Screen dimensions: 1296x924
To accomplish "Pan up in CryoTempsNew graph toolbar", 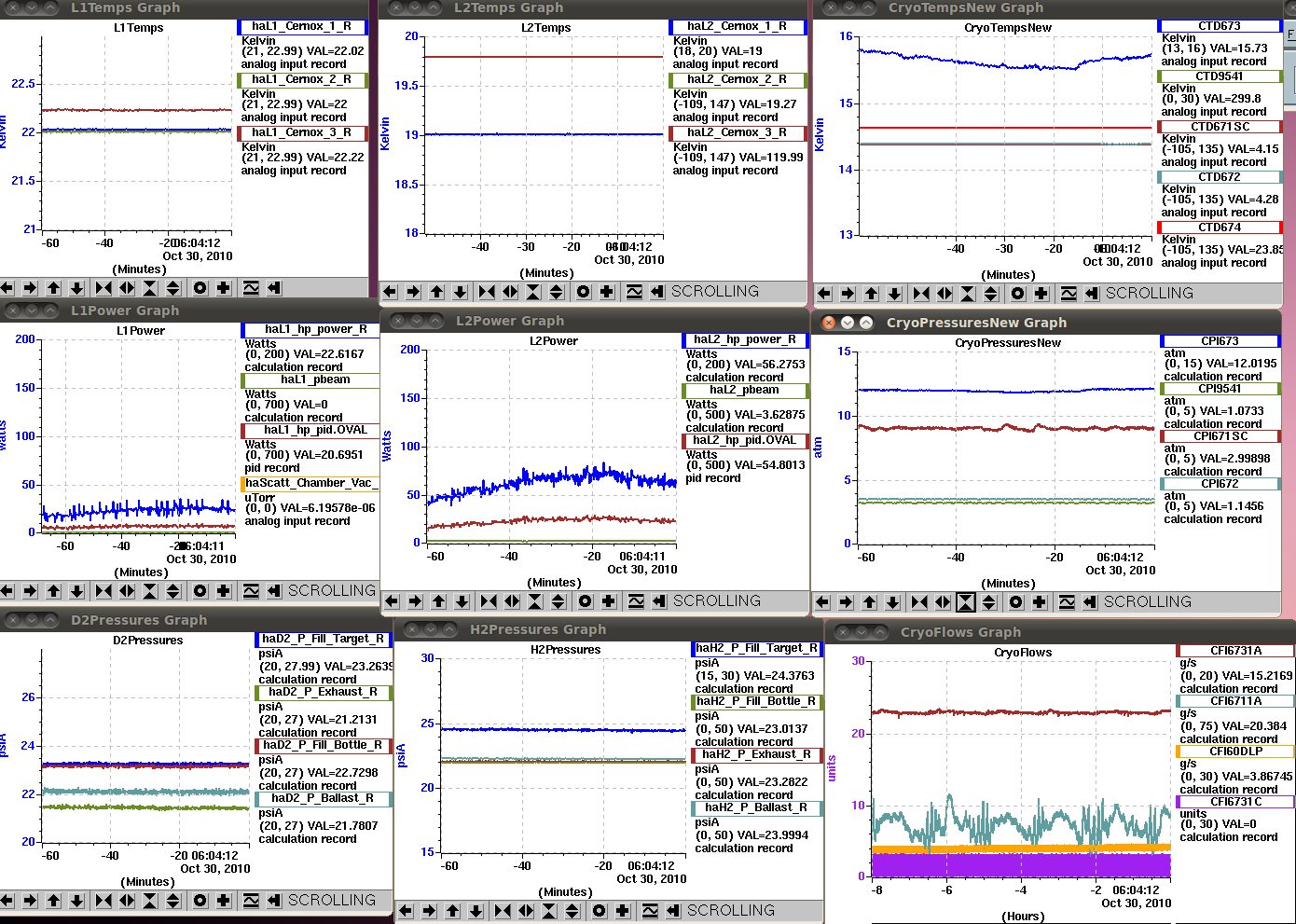I will [x=871, y=294].
